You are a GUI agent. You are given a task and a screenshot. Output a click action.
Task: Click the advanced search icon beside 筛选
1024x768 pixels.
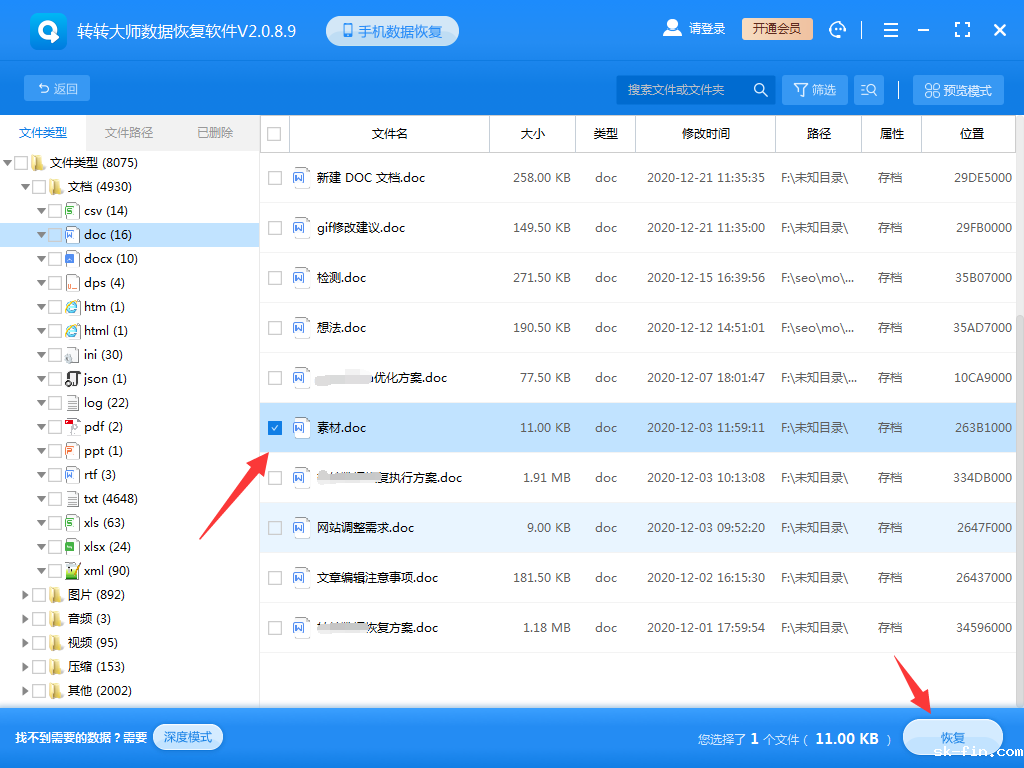click(x=868, y=89)
